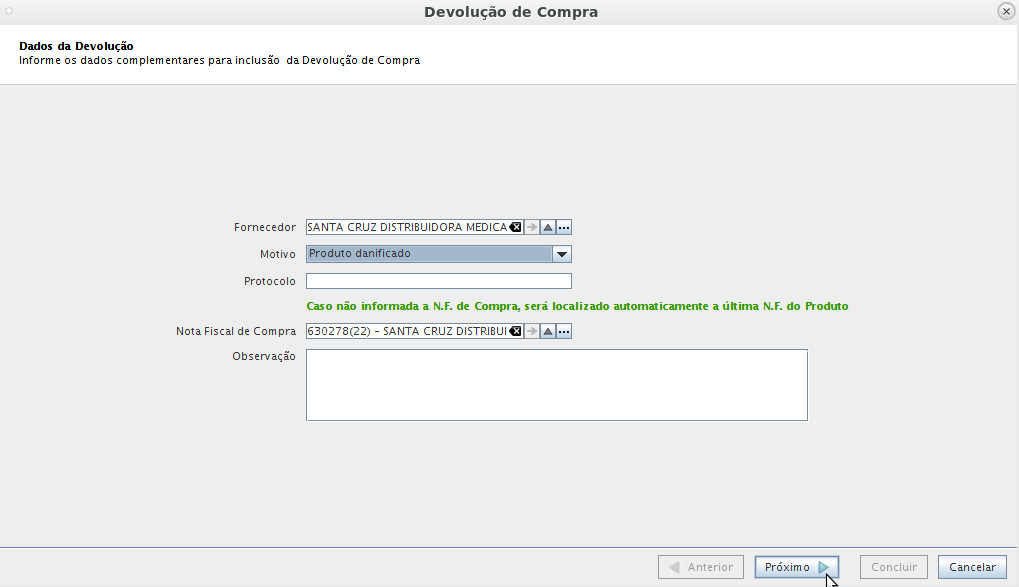Click the triangle icon in Nota Fiscal row
Image resolution: width=1019 pixels, height=587 pixels.
(548, 331)
